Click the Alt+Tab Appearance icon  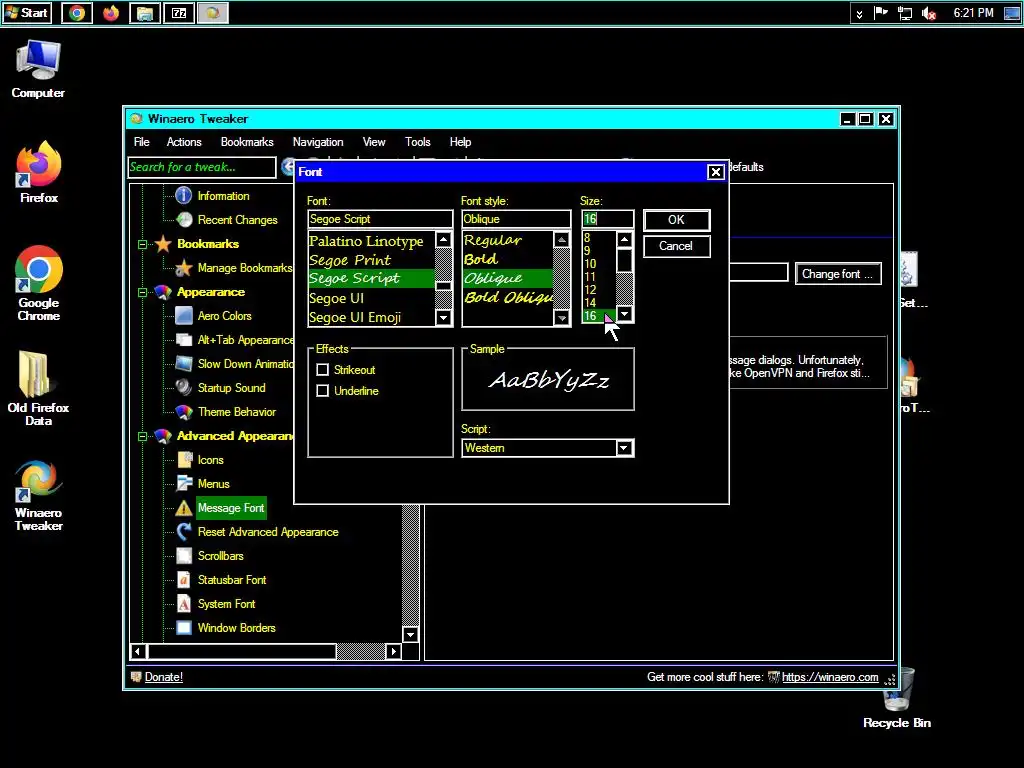tap(184, 340)
